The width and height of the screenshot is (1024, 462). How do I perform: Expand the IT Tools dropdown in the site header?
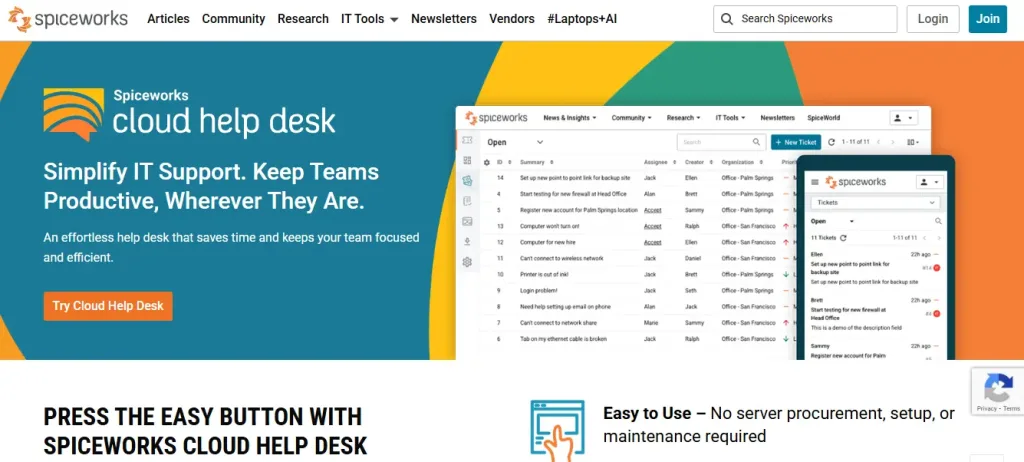pyautogui.click(x=370, y=19)
